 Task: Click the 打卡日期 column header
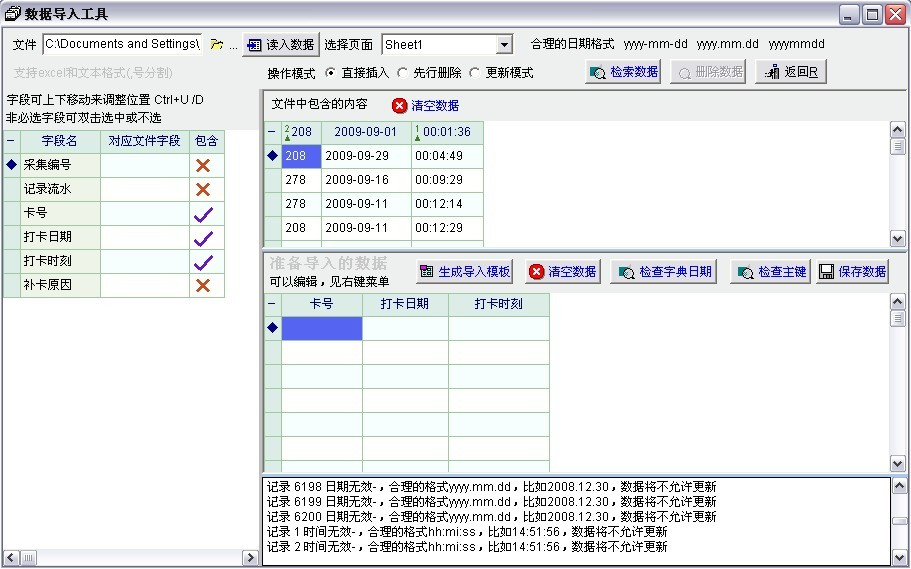coord(405,304)
